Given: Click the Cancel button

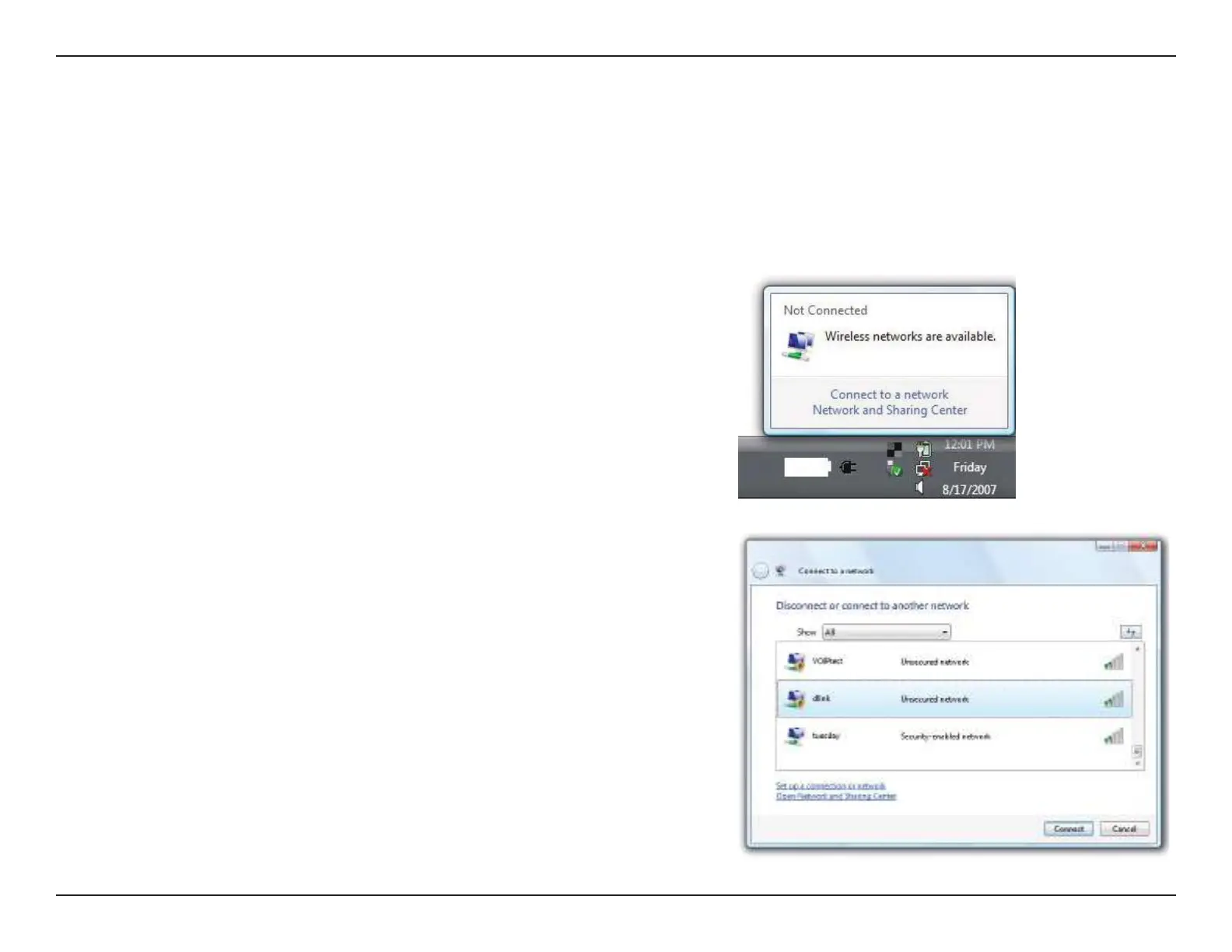Looking at the screenshot, I should point(1125,829).
